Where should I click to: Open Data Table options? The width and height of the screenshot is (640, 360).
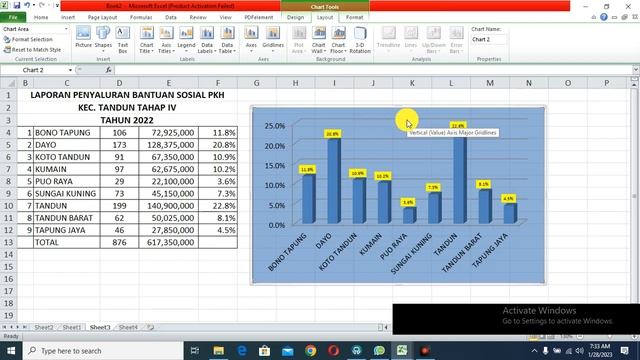point(227,40)
